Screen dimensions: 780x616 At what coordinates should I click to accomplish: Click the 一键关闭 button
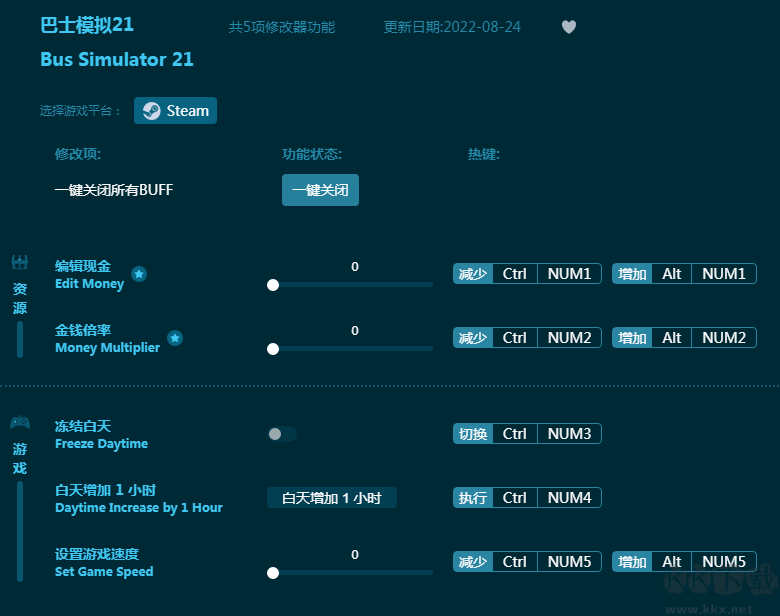click(320, 190)
